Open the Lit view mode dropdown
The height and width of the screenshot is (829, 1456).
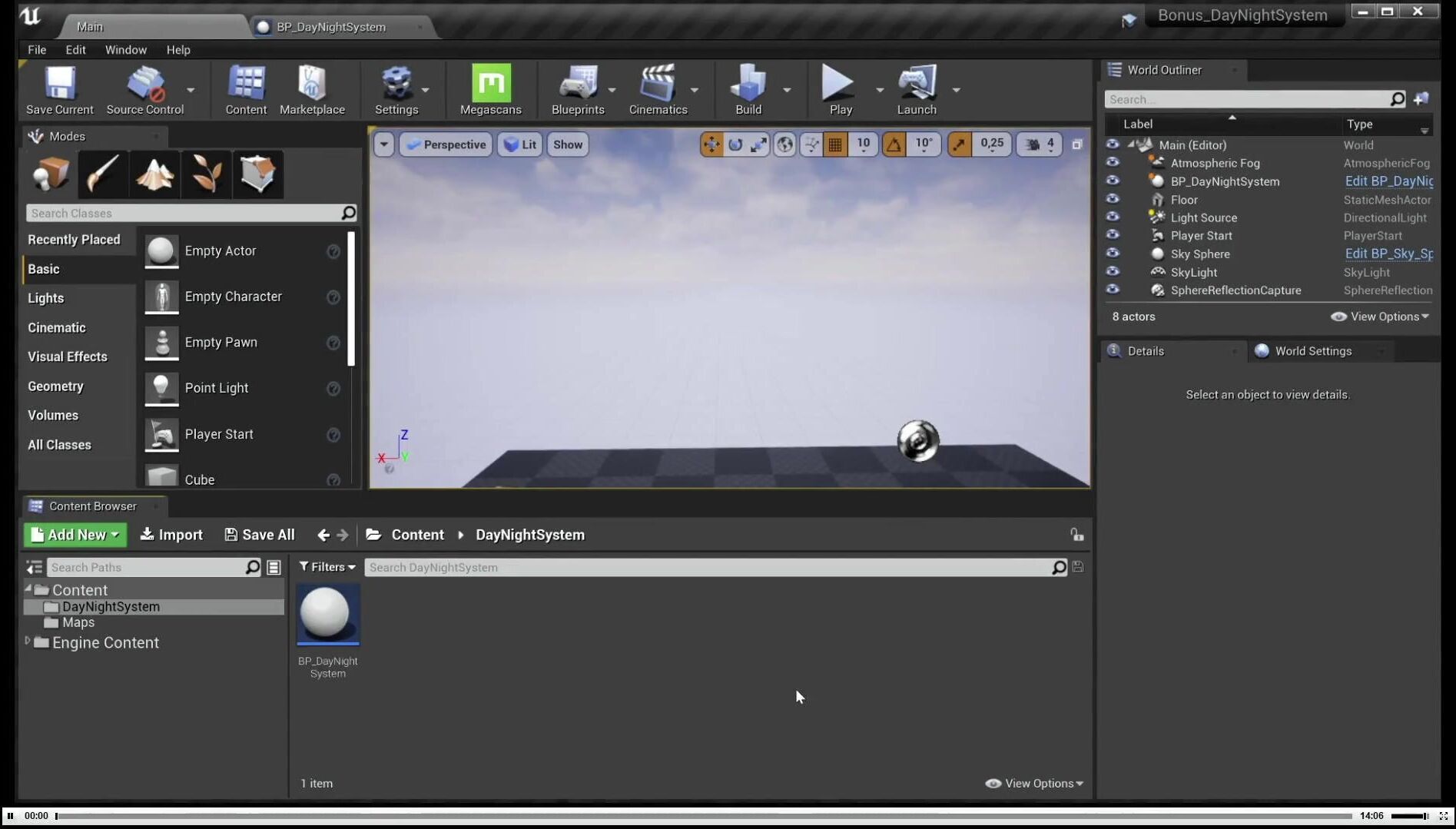click(x=519, y=144)
